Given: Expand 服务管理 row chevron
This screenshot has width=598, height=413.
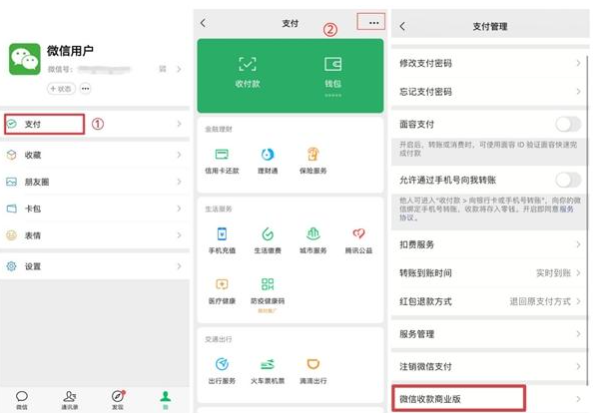Looking at the screenshot, I should (x=578, y=334).
